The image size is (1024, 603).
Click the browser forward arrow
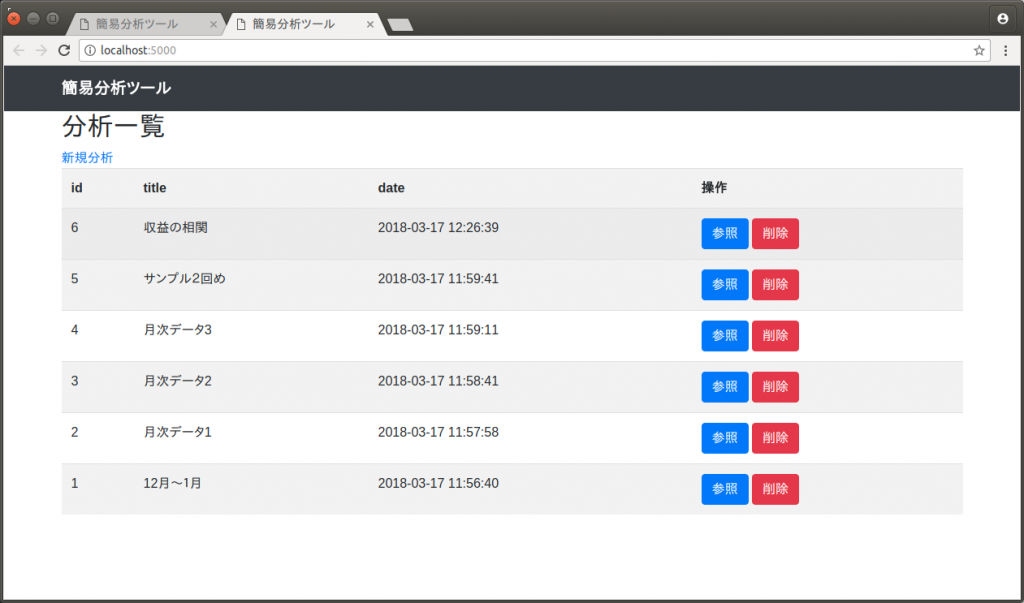tap(41, 50)
